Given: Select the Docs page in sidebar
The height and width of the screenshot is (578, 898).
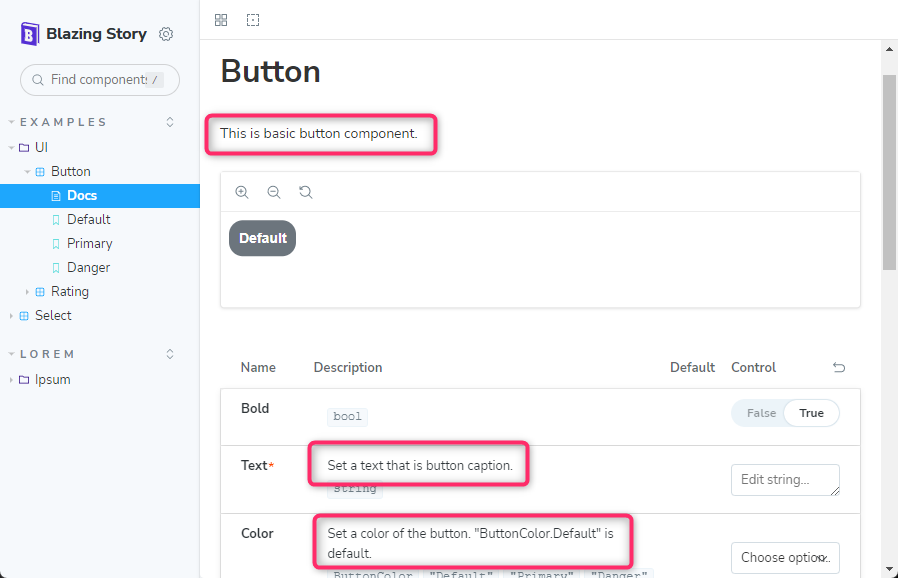Looking at the screenshot, I should point(100,196).
